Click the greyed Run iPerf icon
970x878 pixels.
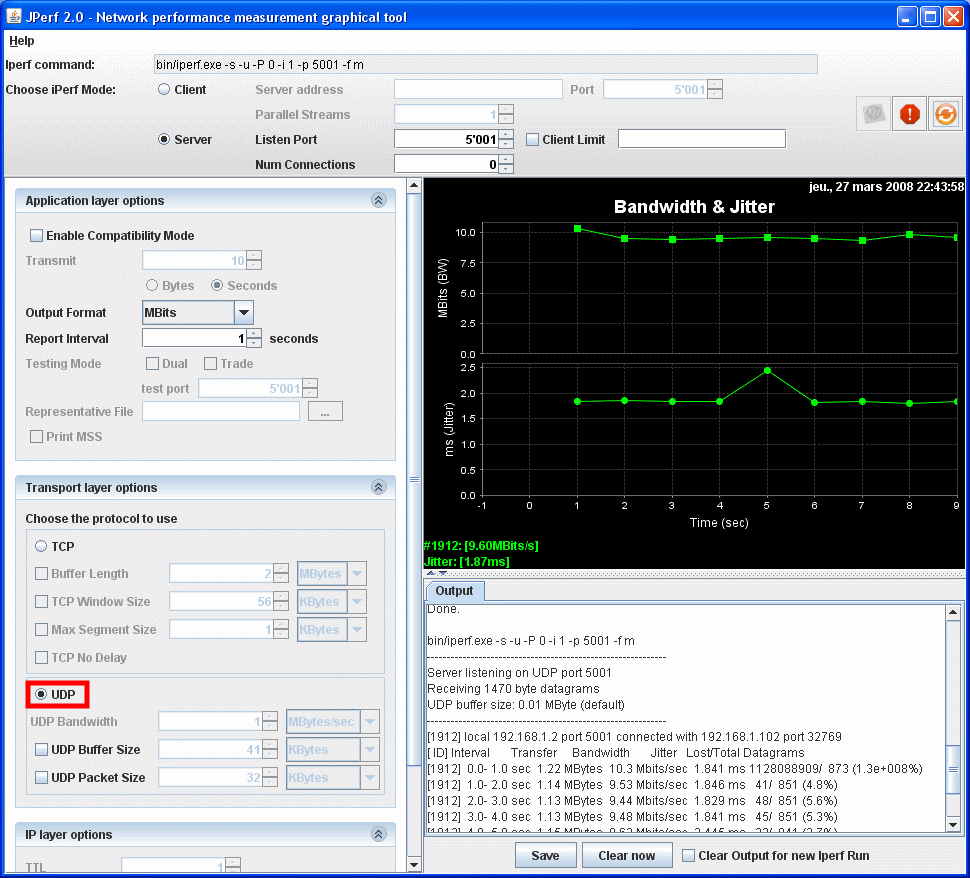pyautogui.click(x=873, y=114)
